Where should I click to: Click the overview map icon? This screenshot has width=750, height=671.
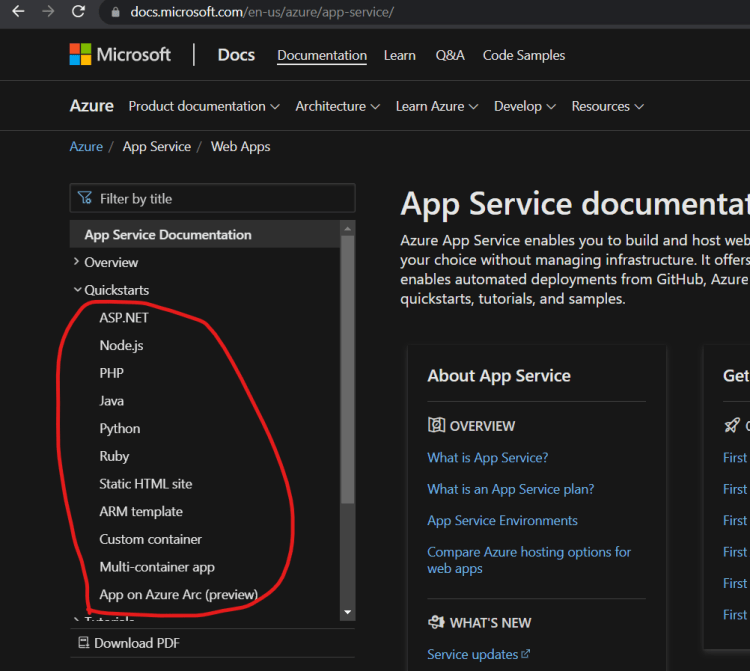[x=436, y=425]
